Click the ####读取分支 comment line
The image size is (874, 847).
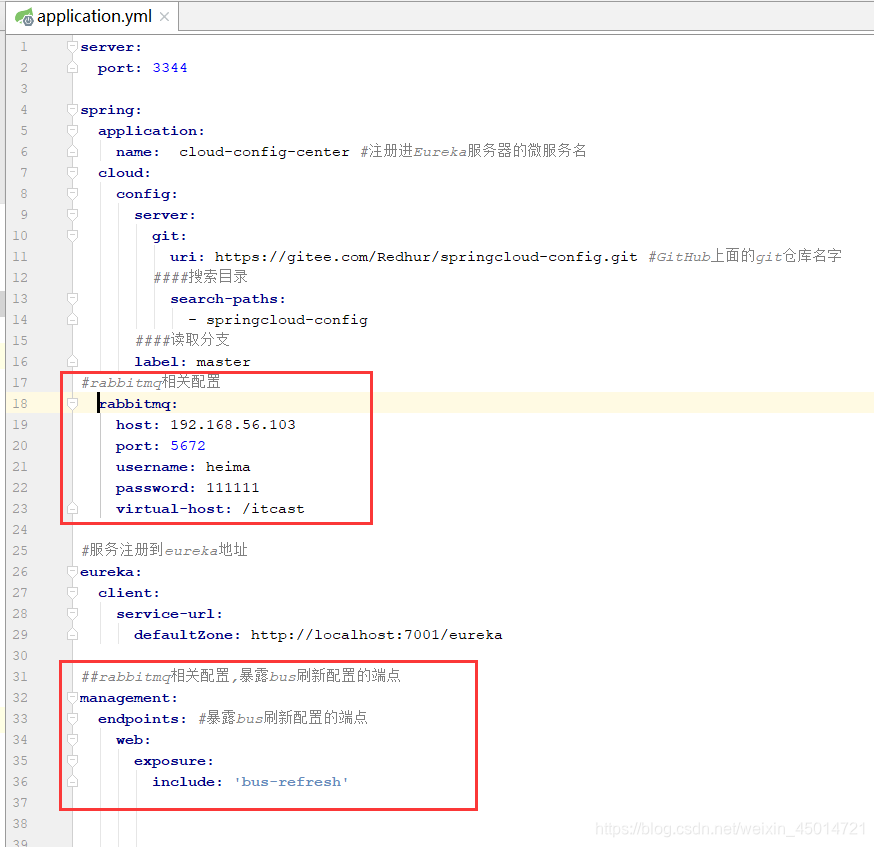tap(182, 340)
